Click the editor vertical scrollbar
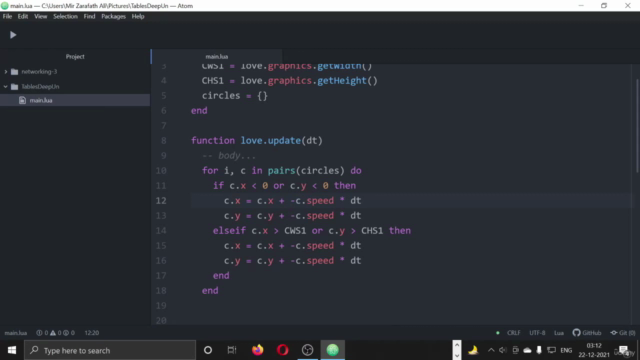 tap(637, 126)
